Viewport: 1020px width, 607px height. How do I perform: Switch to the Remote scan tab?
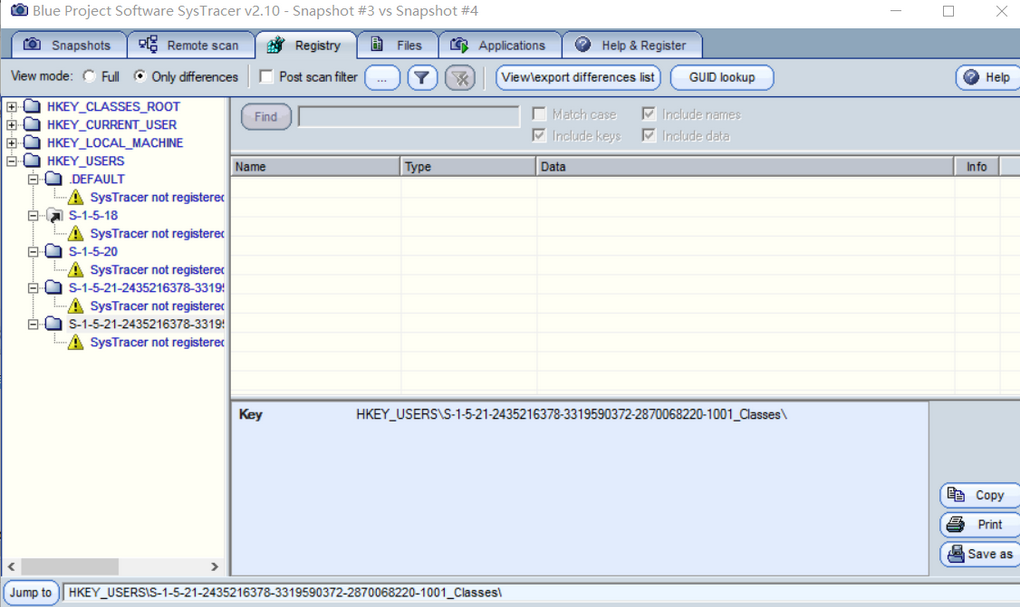191,45
